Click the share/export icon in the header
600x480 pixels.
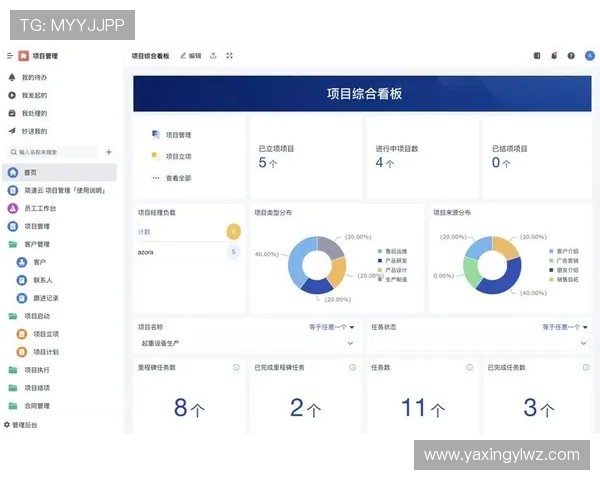pos(213,56)
